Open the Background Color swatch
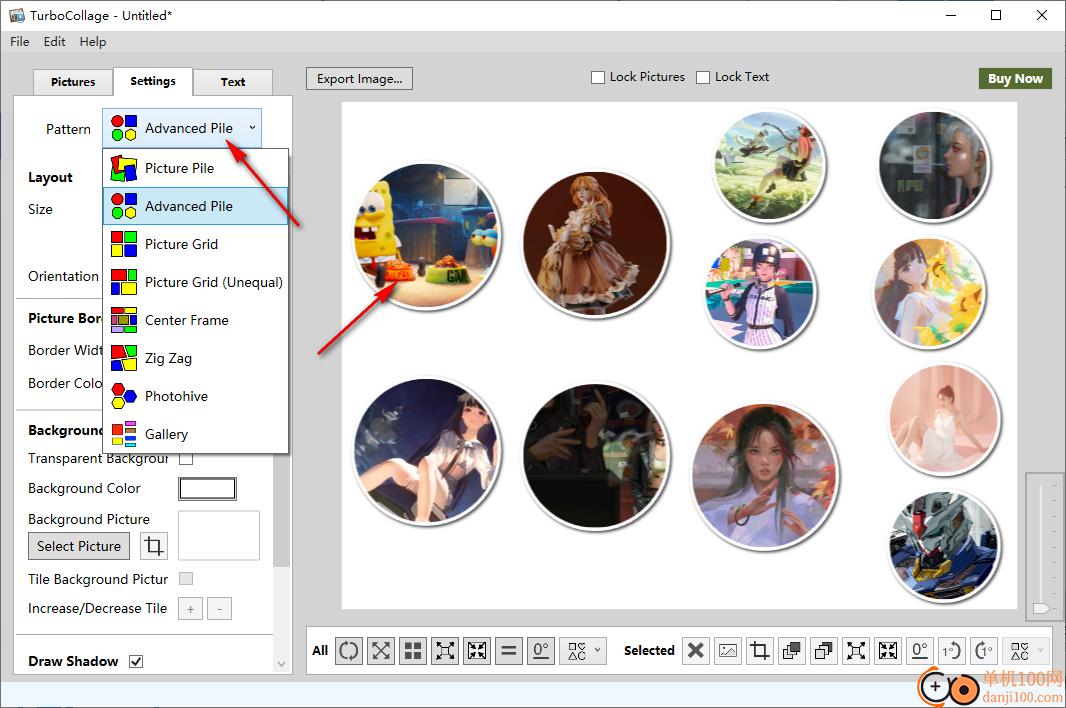The height and width of the screenshot is (708, 1066). click(207, 489)
